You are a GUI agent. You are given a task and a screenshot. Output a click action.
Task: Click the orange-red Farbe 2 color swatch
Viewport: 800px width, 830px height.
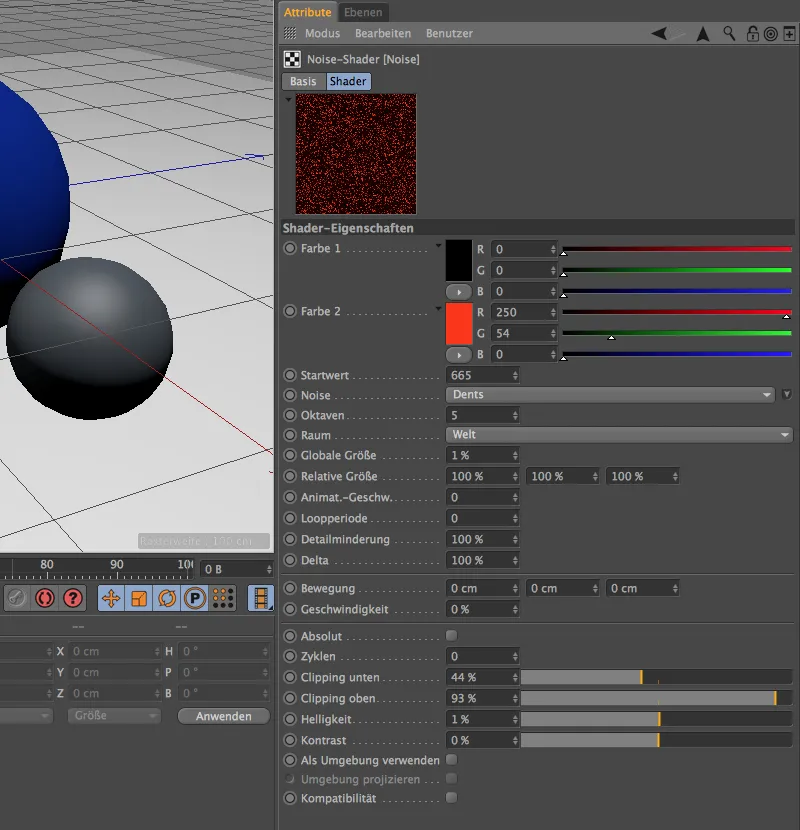(x=459, y=323)
